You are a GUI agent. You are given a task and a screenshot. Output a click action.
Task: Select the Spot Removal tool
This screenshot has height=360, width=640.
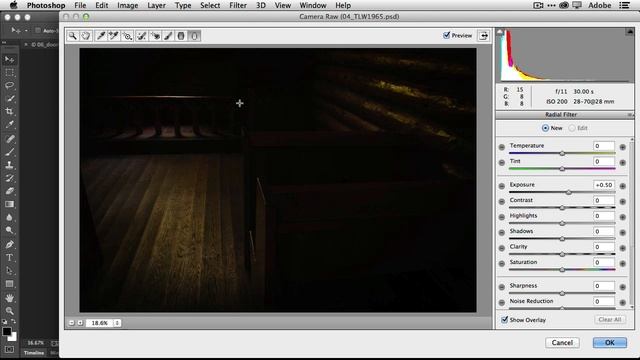(x=142, y=36)
